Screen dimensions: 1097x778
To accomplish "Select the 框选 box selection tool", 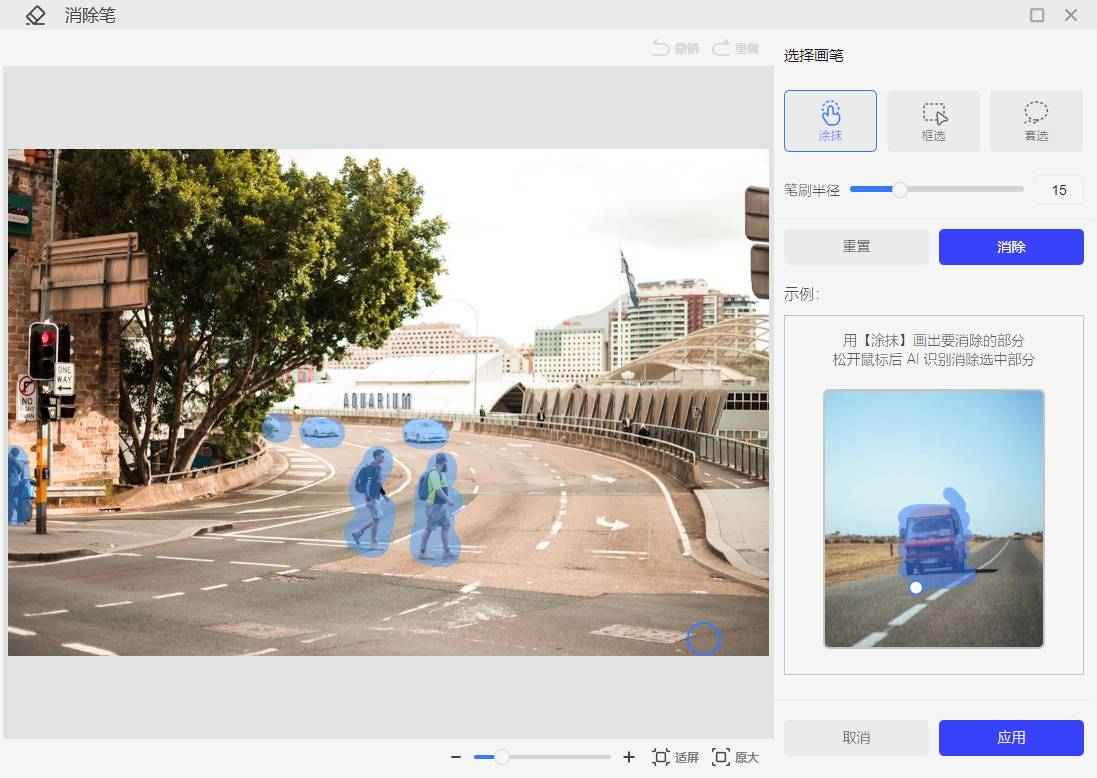I will [x=933, y=121].
